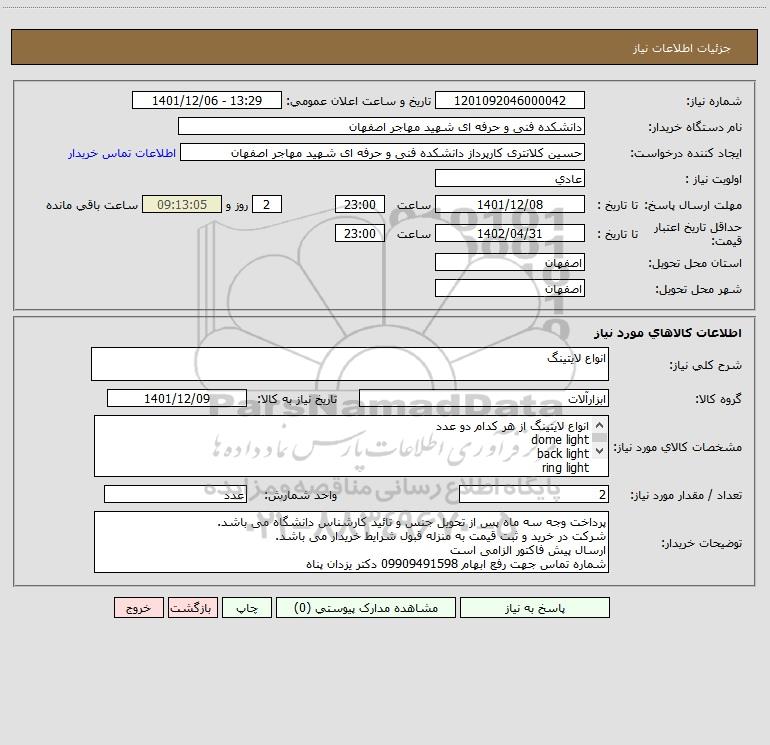Click the need date field 1401/12/09

[177, 398]
